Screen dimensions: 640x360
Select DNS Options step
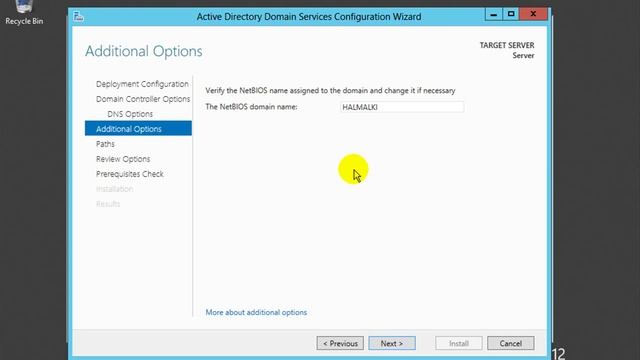point(130,114)
